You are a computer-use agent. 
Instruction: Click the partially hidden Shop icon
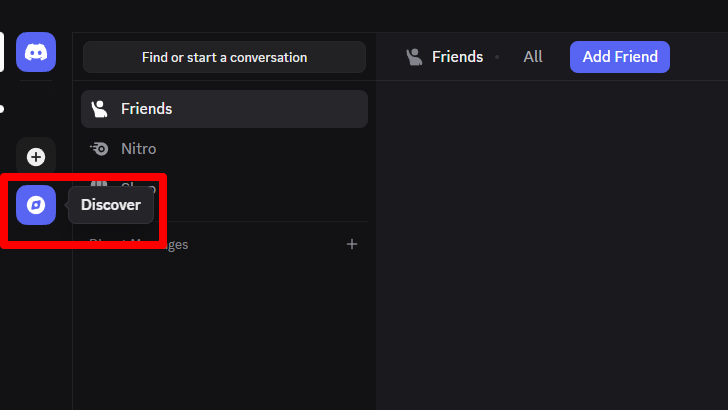click(99, 184)
